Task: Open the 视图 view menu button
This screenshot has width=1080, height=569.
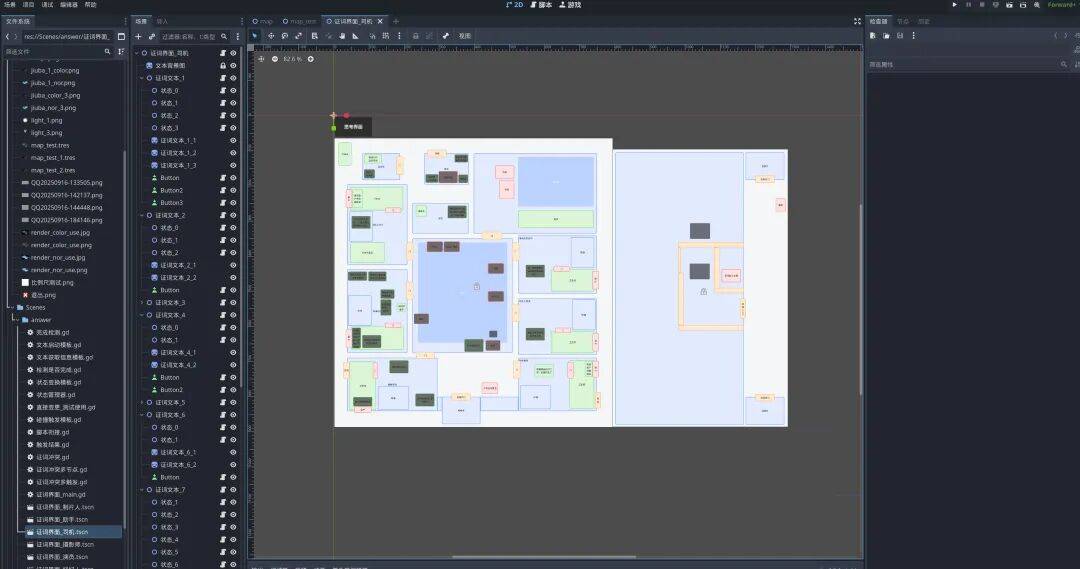Action: point(465,36)
